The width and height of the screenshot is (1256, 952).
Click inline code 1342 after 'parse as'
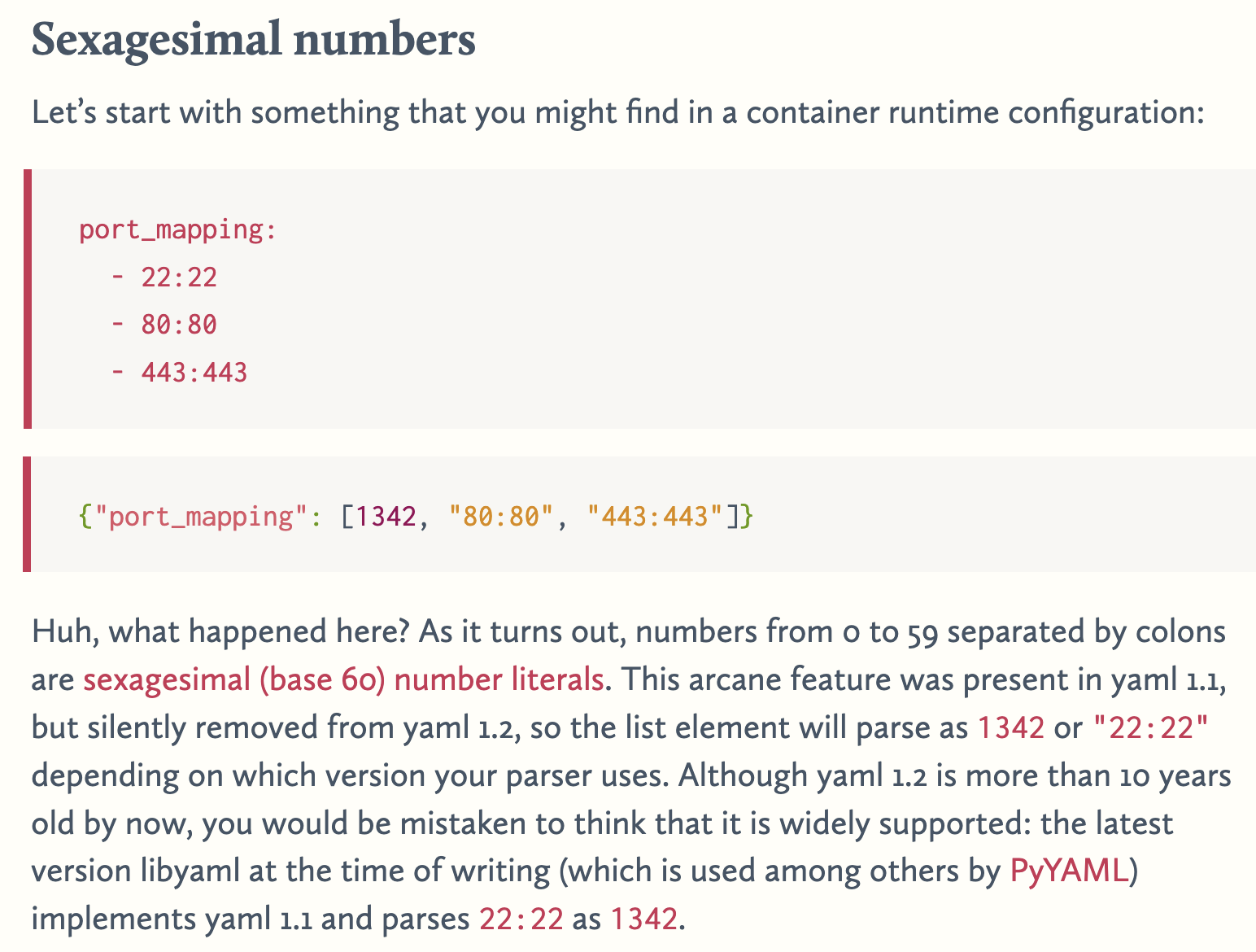1010,727
